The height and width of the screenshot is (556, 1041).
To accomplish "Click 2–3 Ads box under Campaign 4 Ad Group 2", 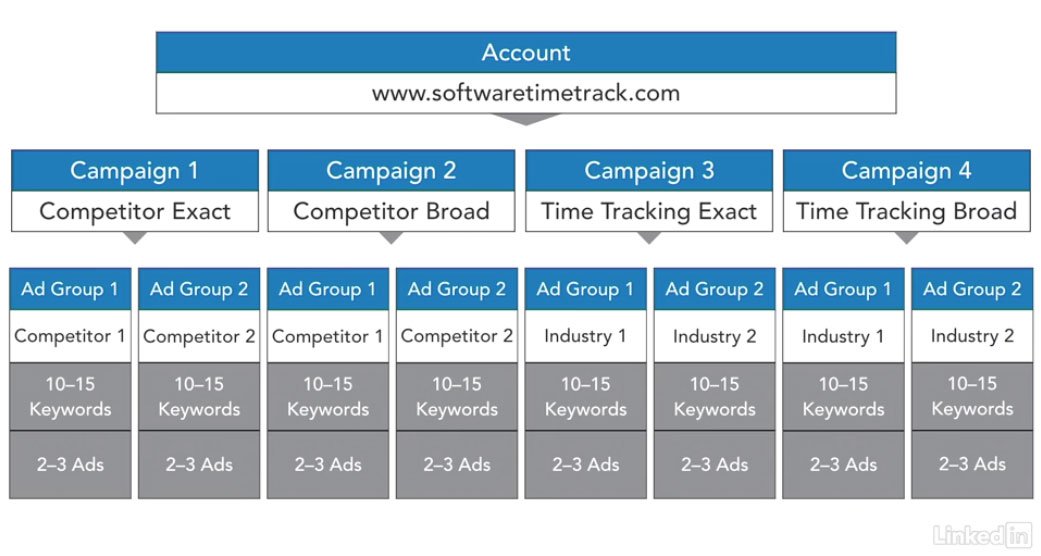I will coord(972,464).
